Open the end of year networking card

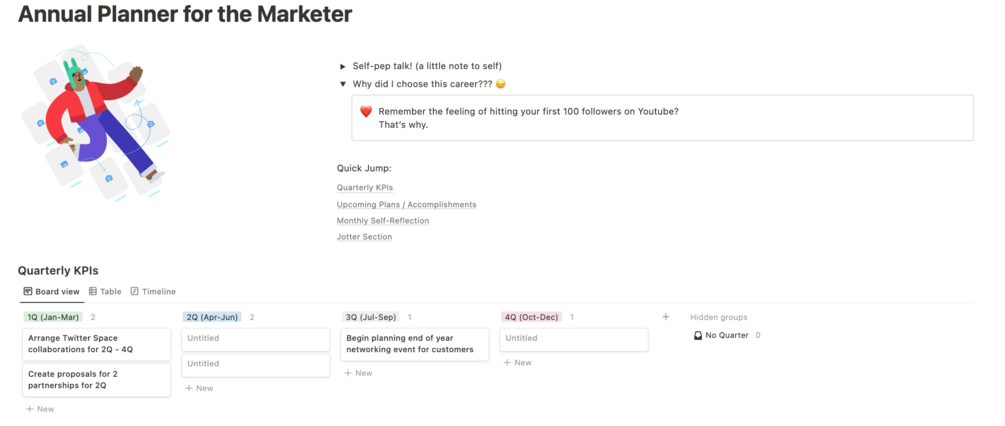[414, 344]
